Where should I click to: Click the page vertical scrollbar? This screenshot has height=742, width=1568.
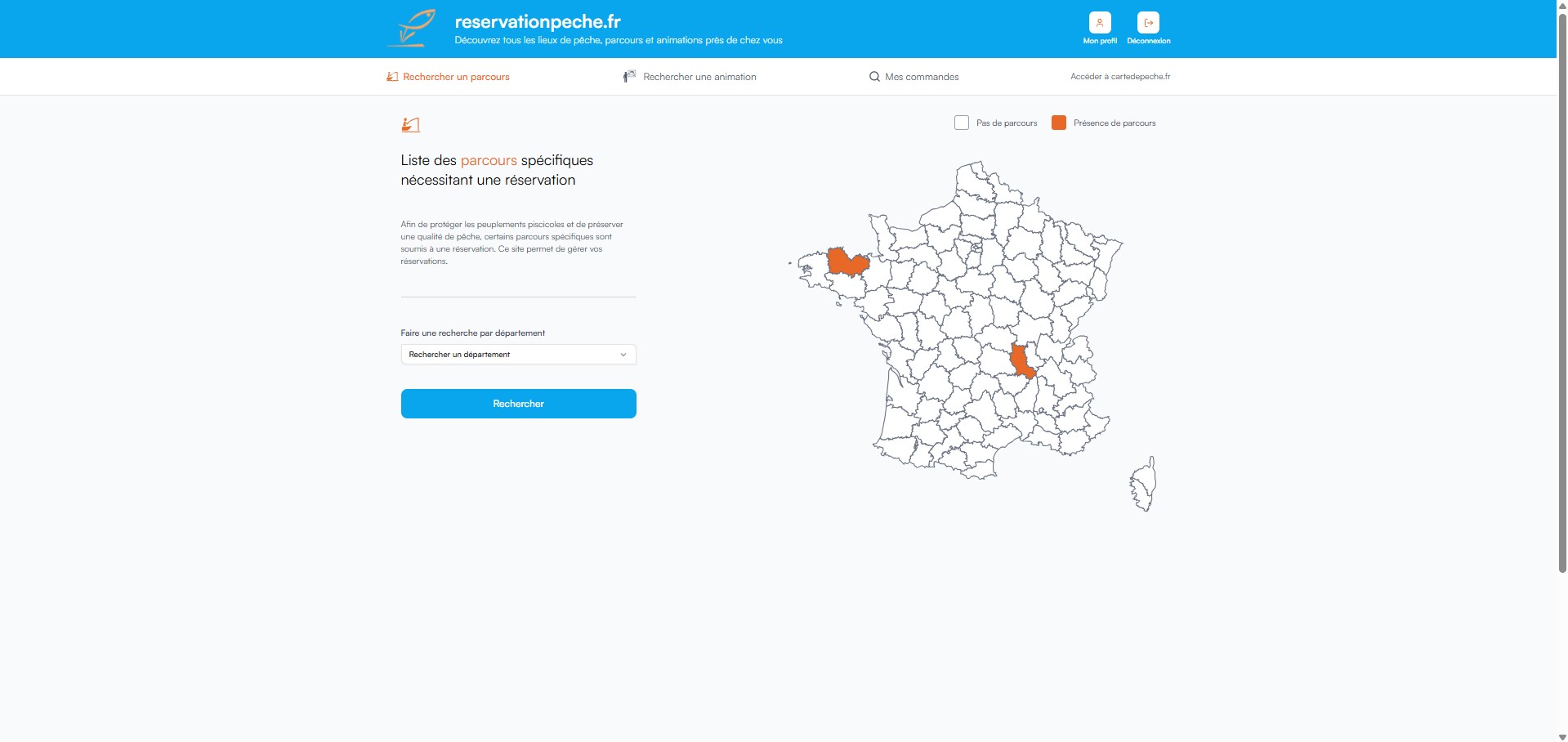(1562, 294)
